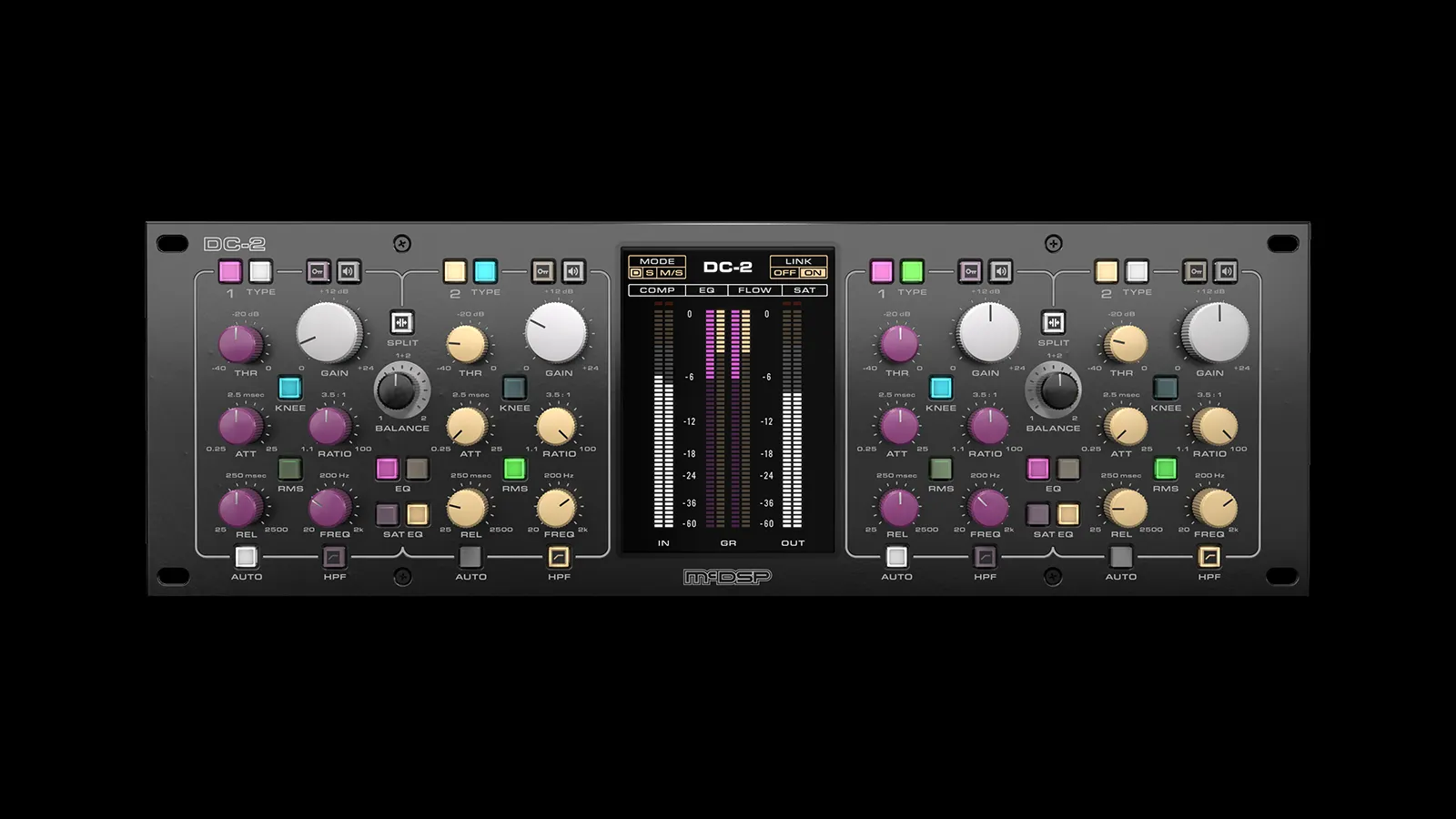Click the speaker listen icon for left unit compressor 1
Screen dimensions: 1456x819
click(348, 271)
